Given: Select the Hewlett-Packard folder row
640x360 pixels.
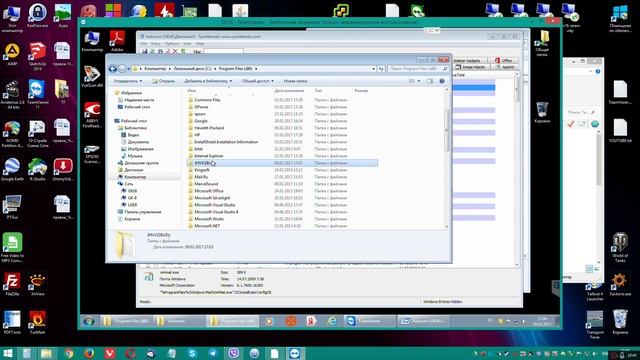Looking at the screenshot, I should [x=282, y=128].
